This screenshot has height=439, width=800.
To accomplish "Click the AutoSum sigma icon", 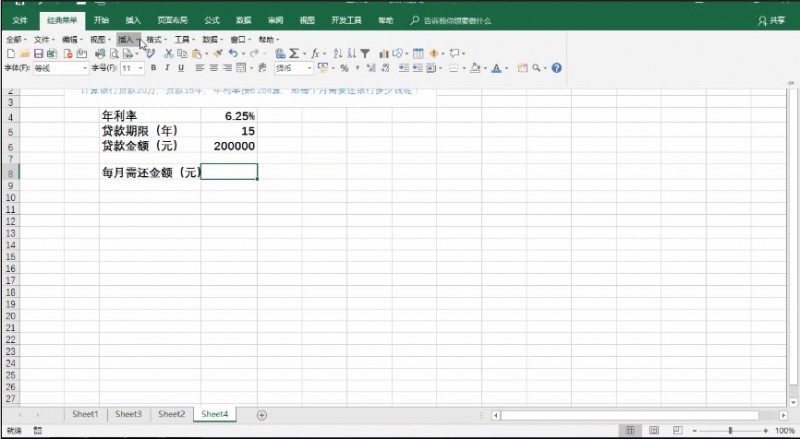I will (x=294, y=54).
